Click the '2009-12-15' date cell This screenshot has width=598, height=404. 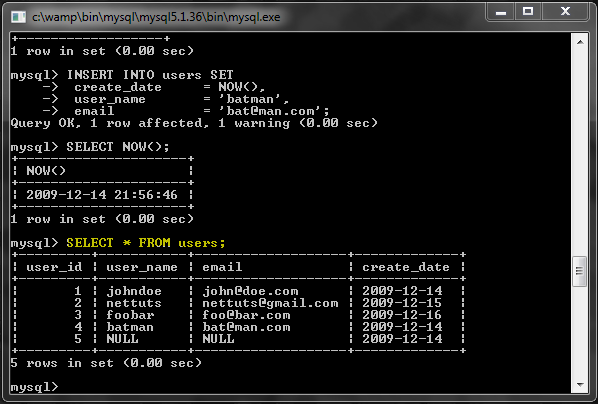coord(402,303)
